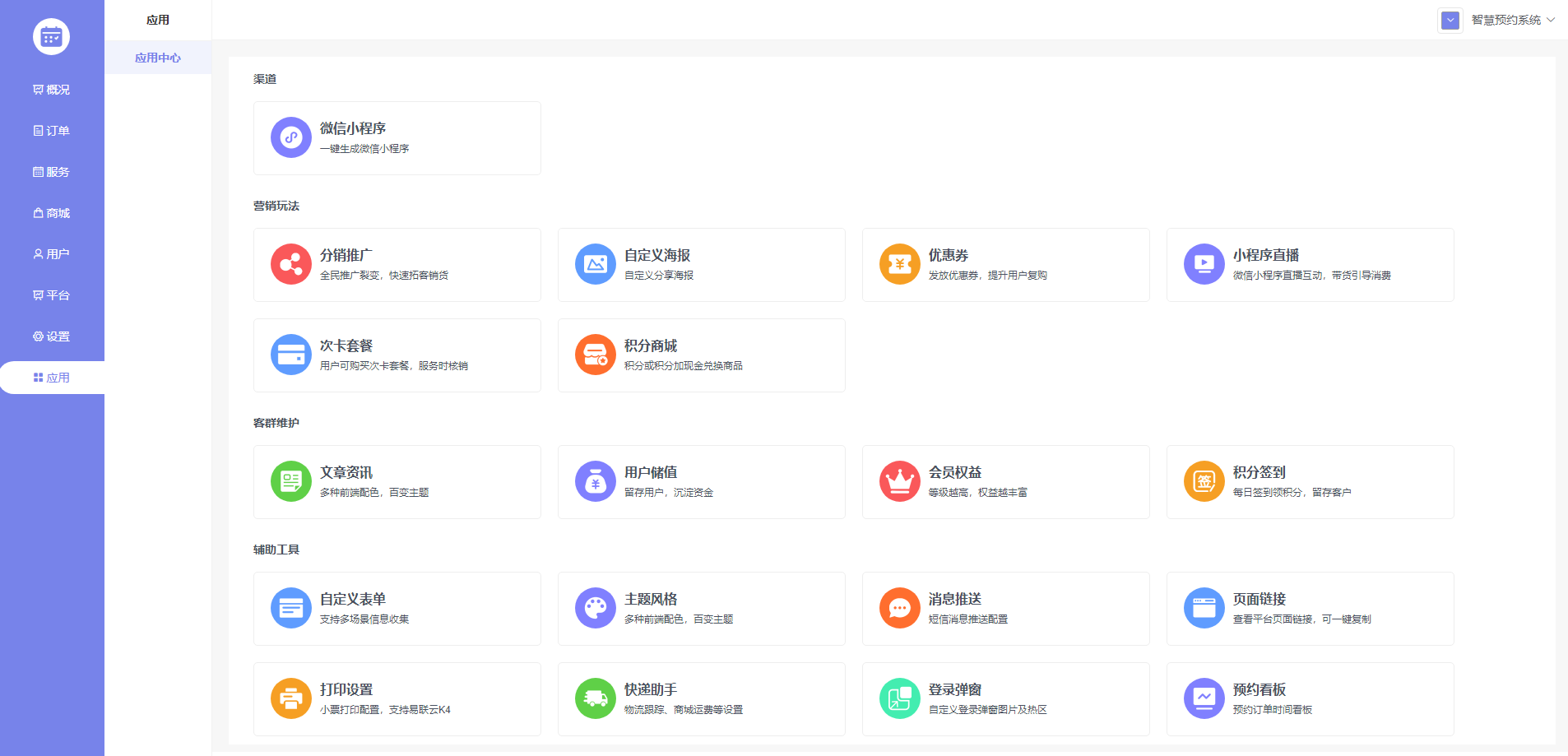Open the 页面链接 card title
This screenshot has height=756, width=1568.
tap(1260, 599)
